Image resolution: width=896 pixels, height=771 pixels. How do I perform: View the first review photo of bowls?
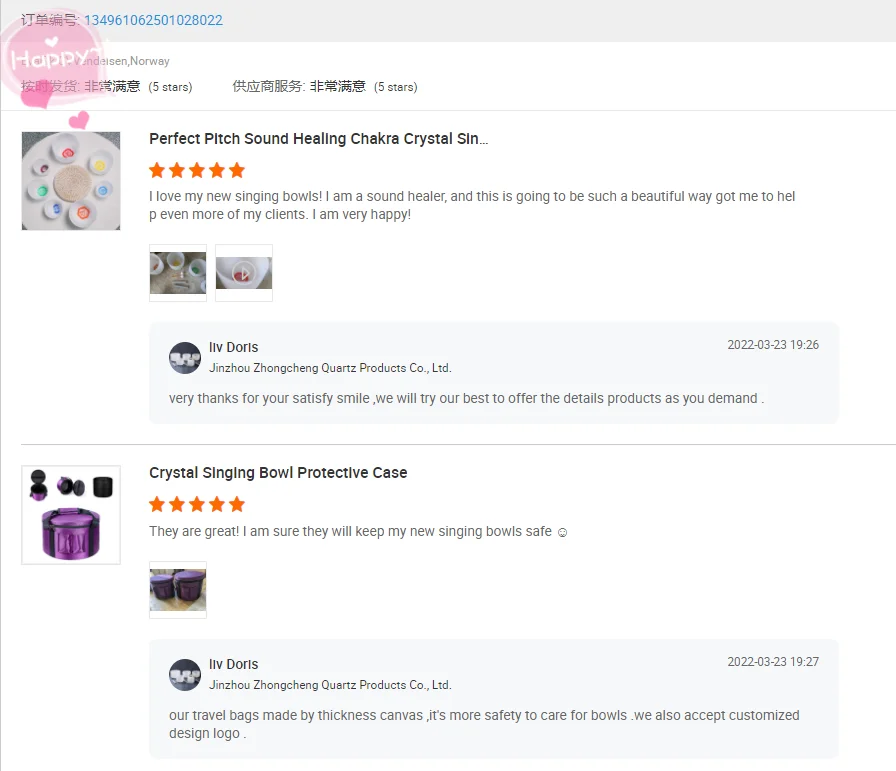pos(178,273)
